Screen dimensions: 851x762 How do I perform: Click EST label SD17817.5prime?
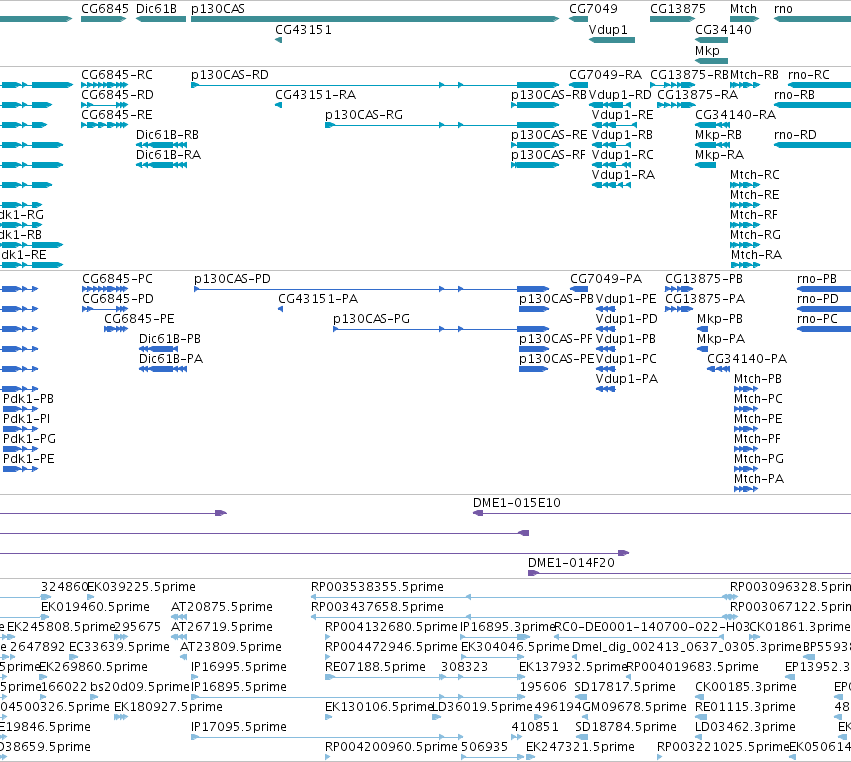(625, 687)
